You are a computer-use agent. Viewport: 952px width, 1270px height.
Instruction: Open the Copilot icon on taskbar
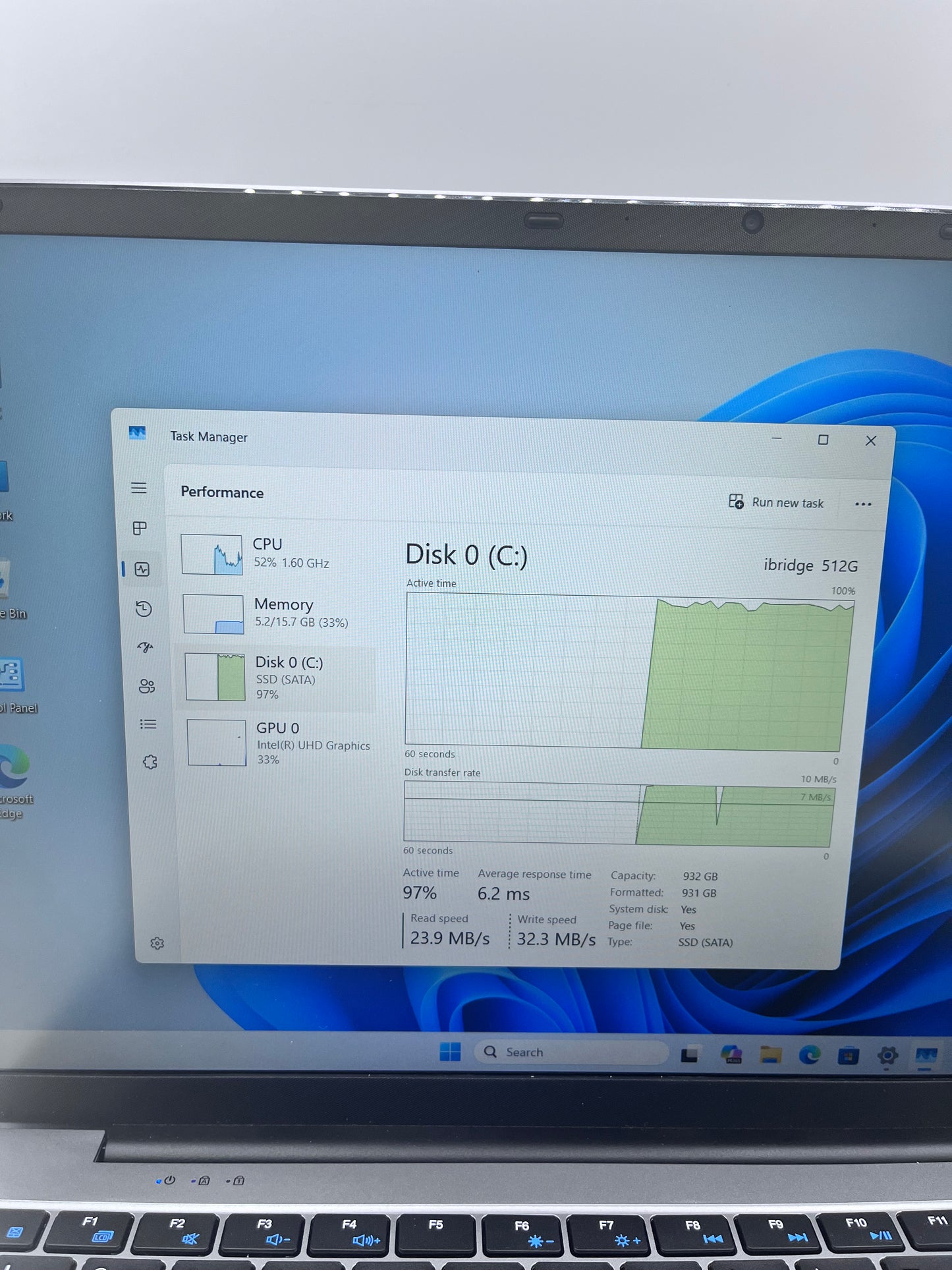731,1054
